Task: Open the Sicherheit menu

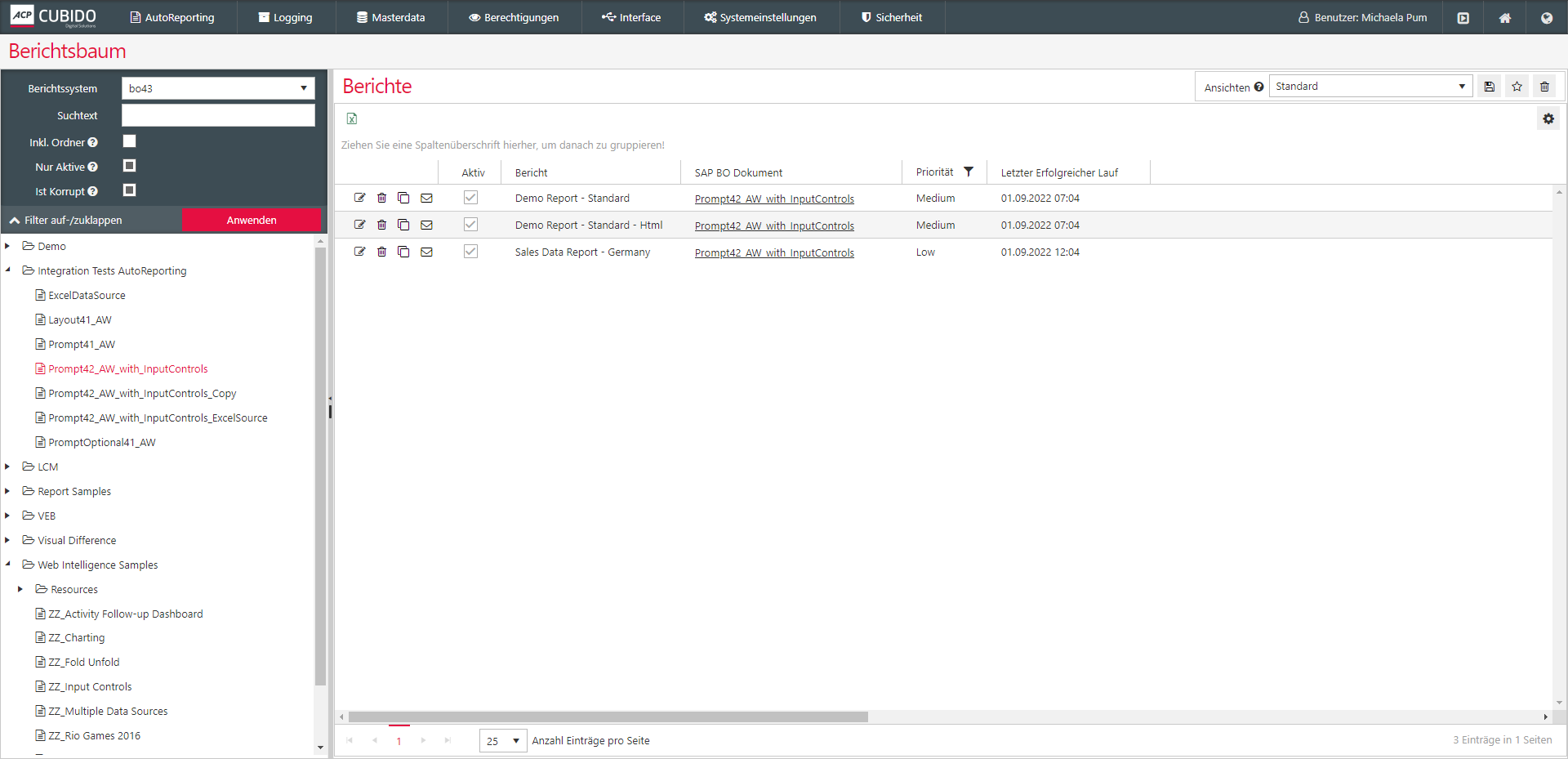Action: pos(892,17)
